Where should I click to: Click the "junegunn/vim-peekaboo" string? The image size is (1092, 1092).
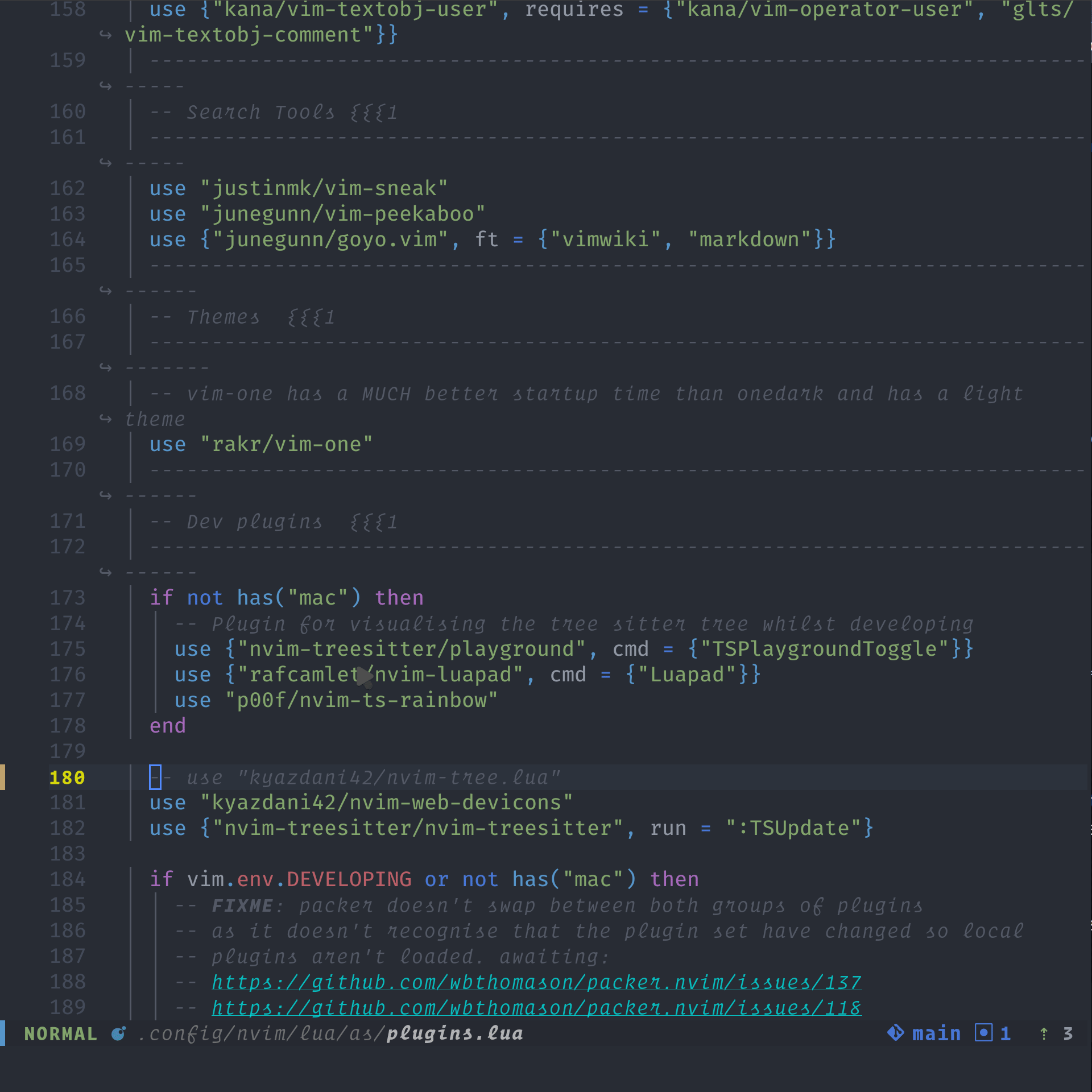tap(343, 214)
